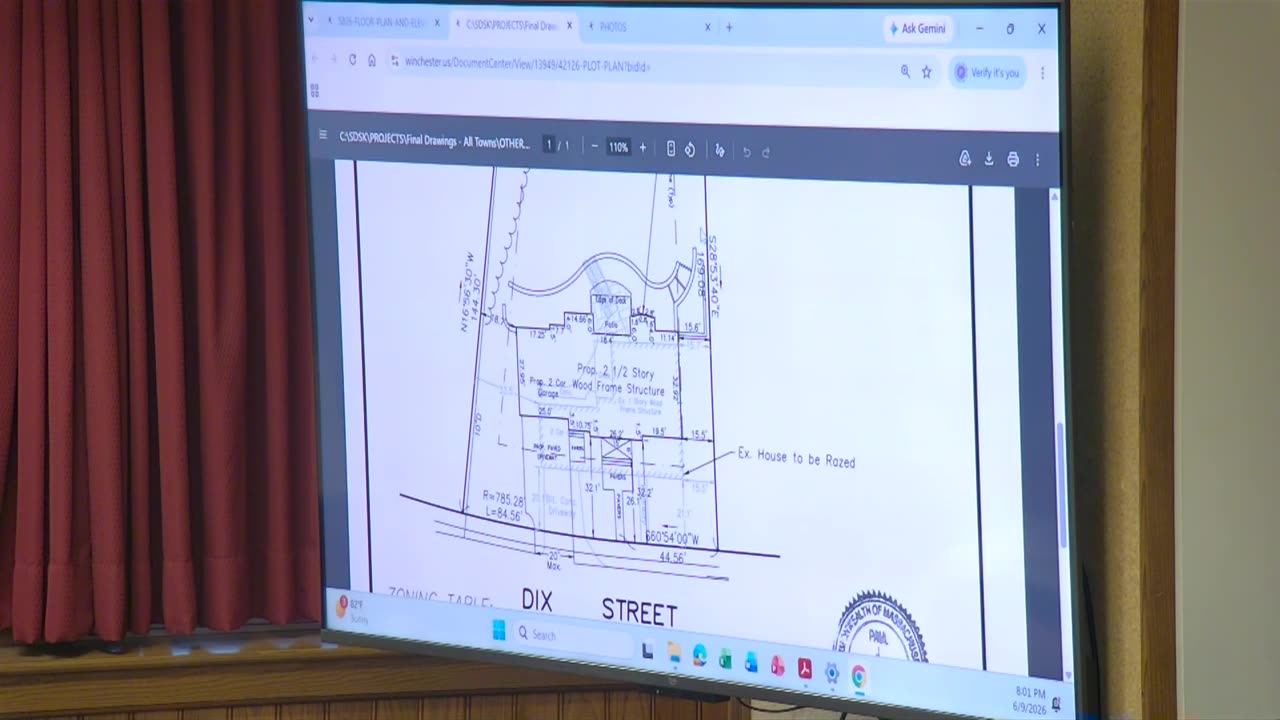Click the Ask Gemini button

coord(918,29)
